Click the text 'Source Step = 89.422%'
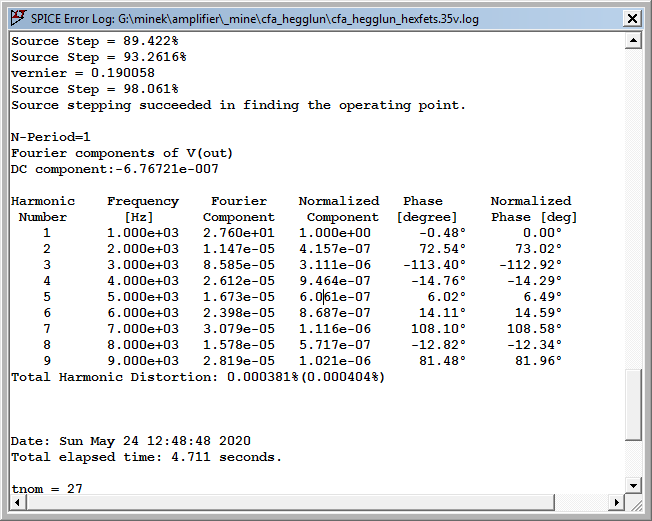 point(95,41)
